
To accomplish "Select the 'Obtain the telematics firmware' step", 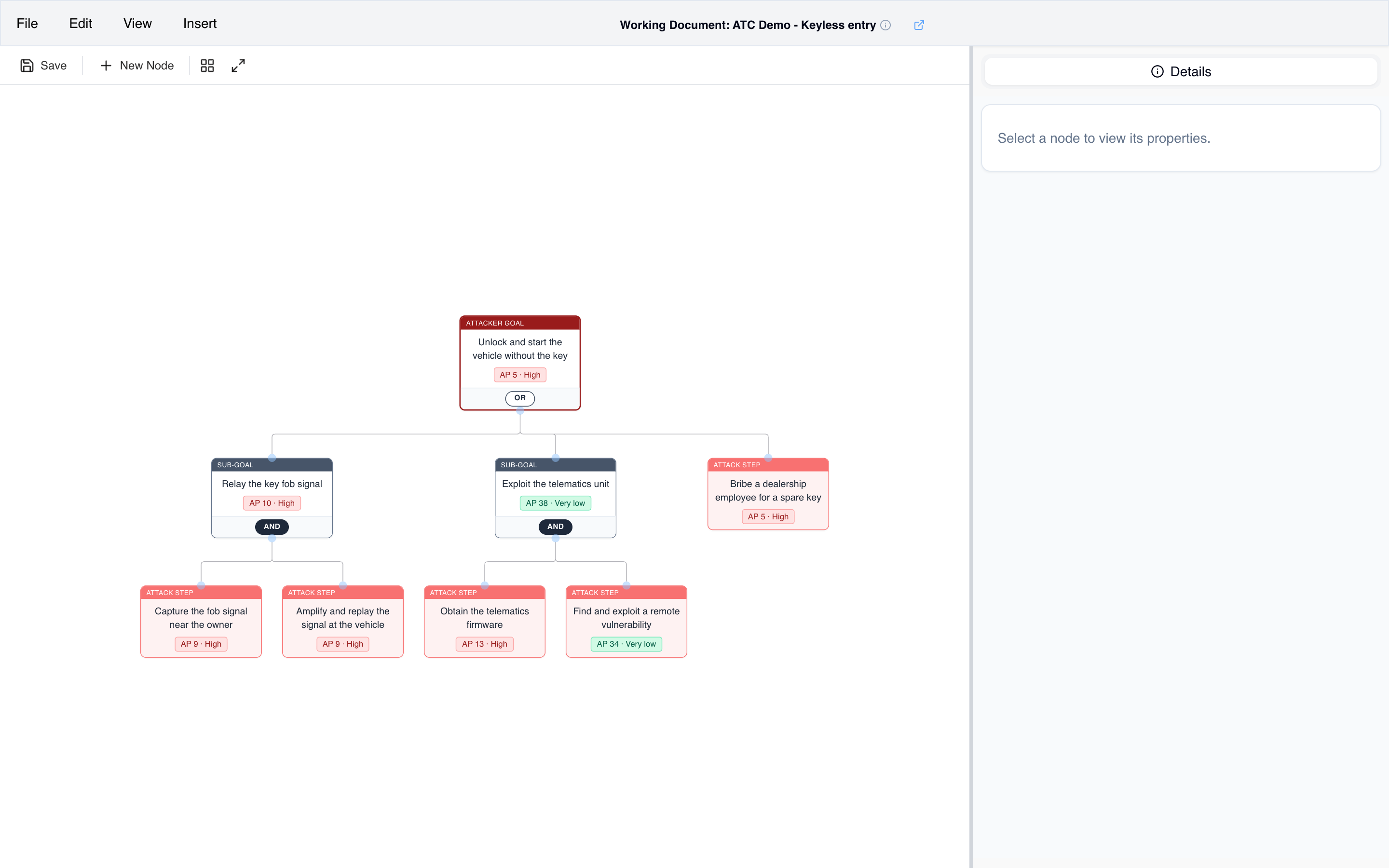I will coord(484,621).
